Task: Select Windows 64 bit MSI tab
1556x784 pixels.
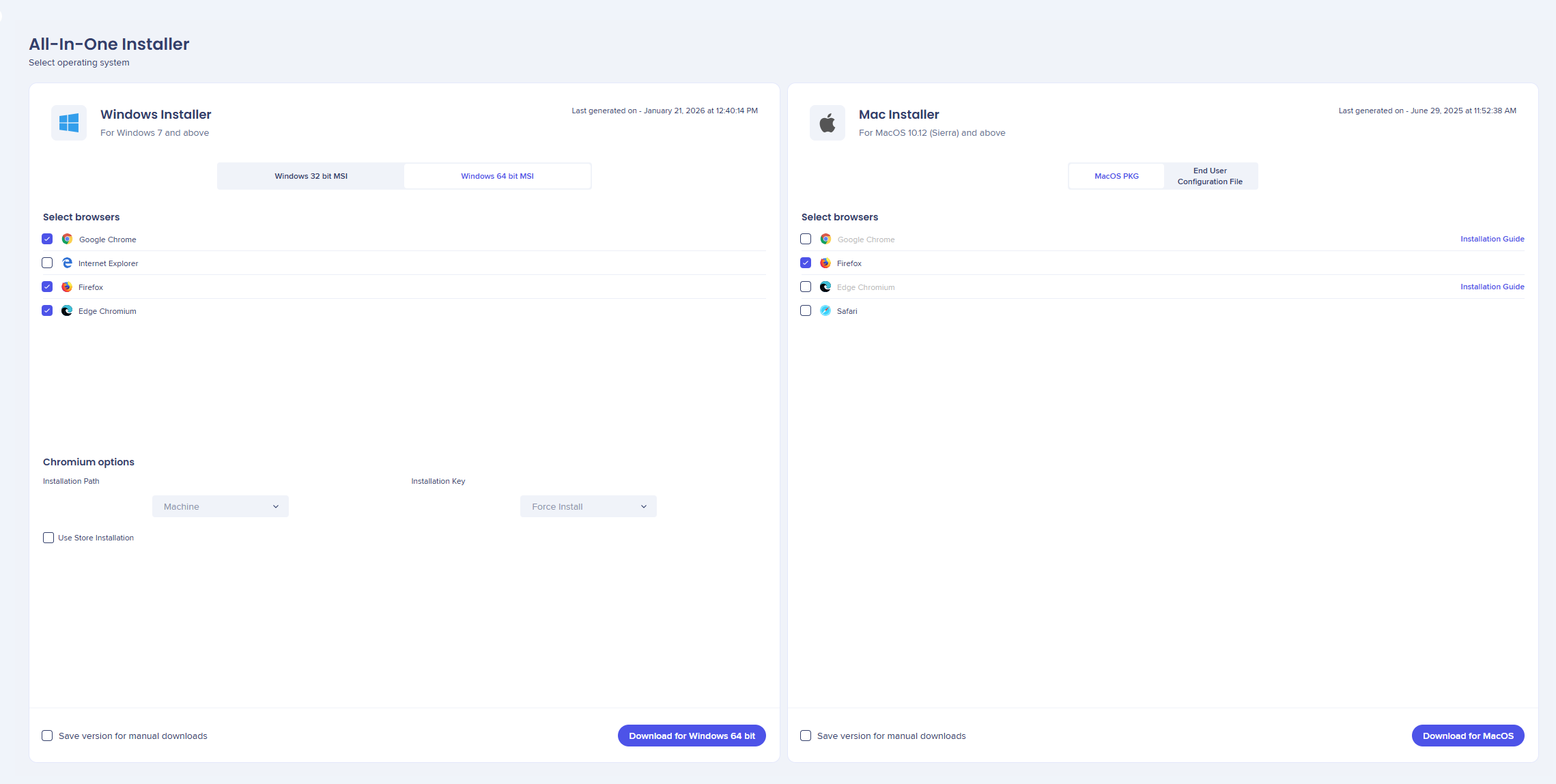Action: pos(497,176)
